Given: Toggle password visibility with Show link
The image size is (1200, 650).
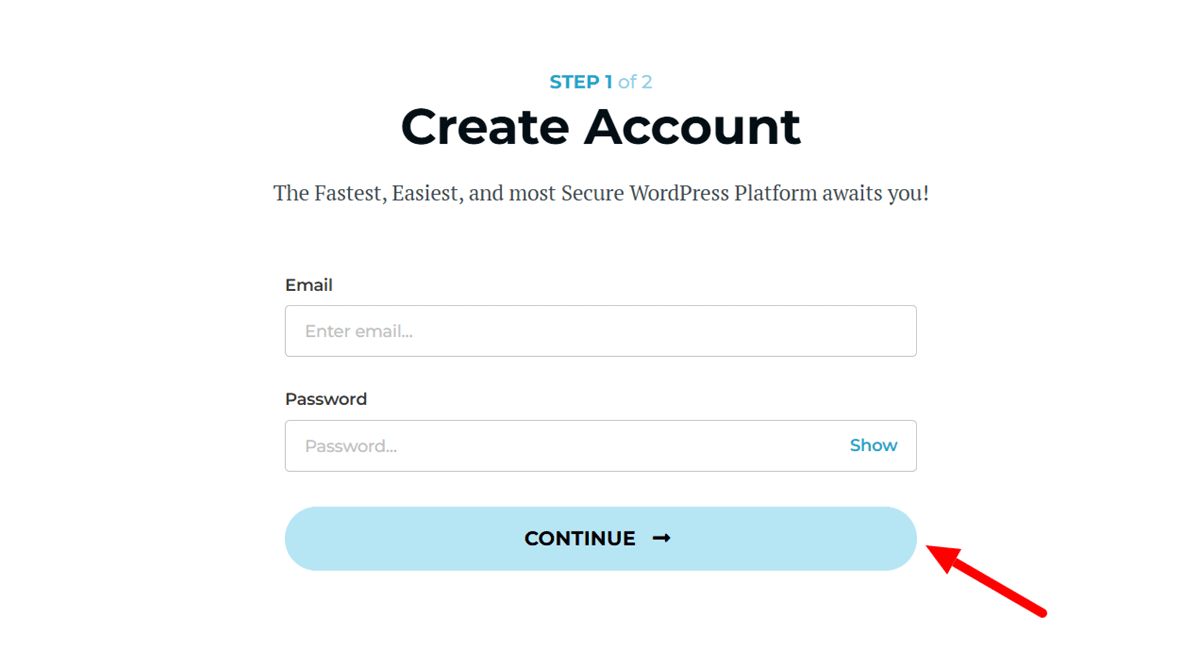Looking at the screenshot, I should coord(872,445).
